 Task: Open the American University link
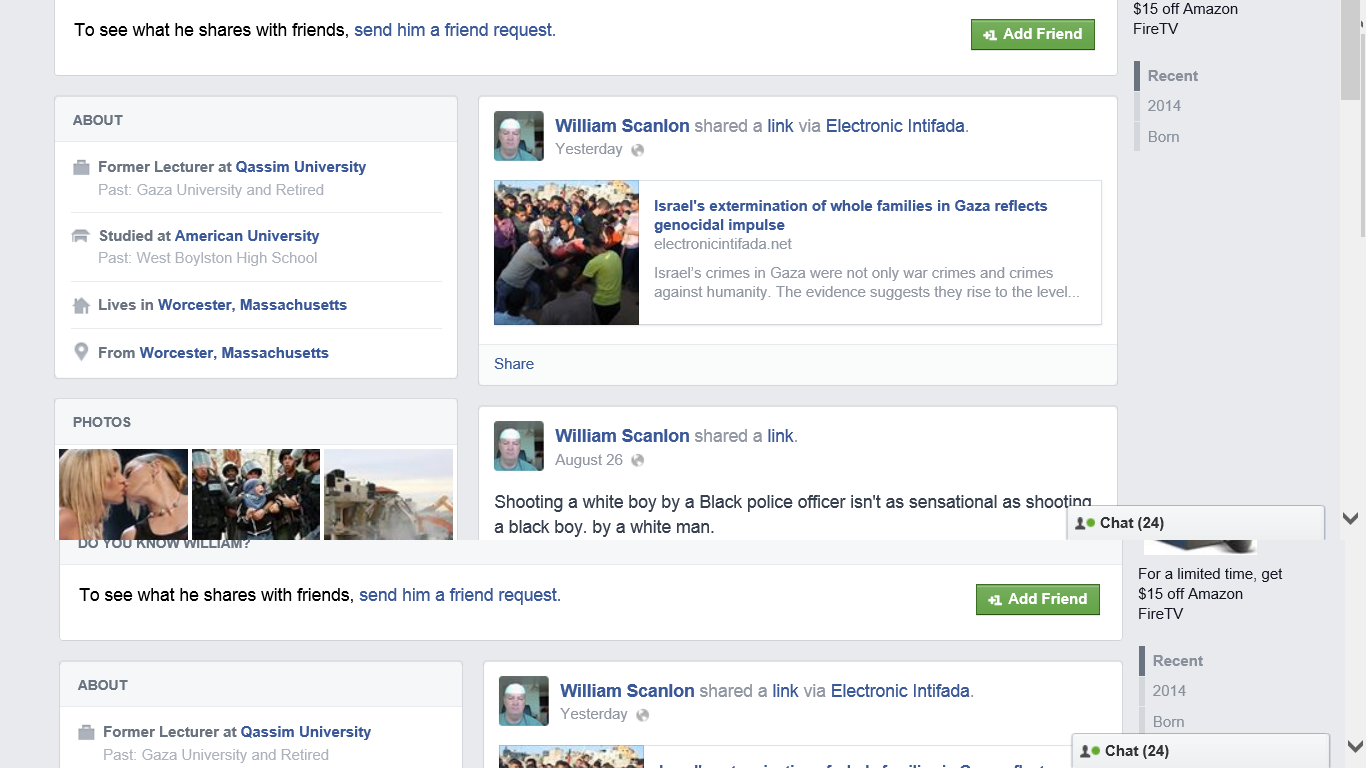point(247,236)
